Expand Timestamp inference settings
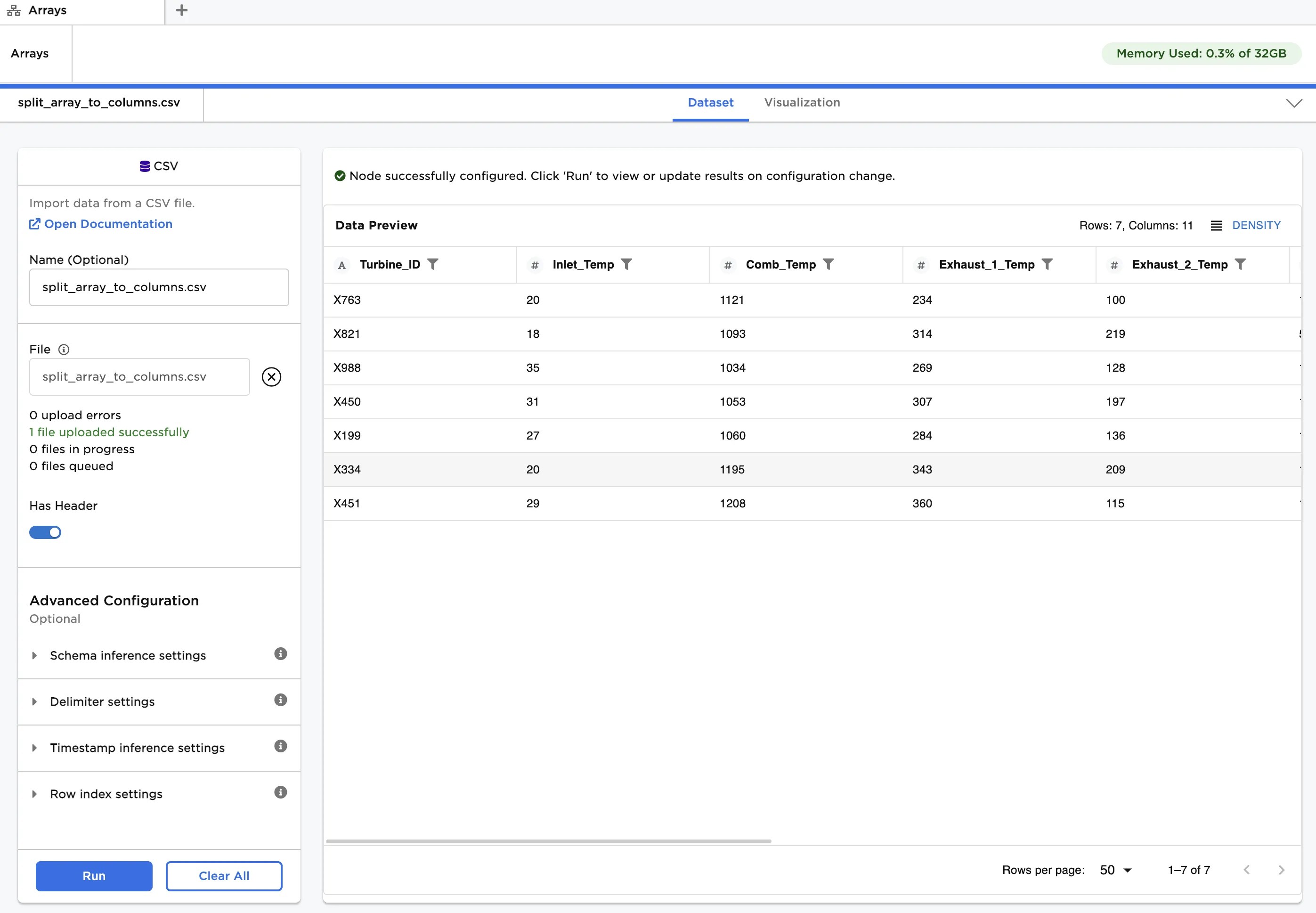This screenshot has height=913, width=1316. pos(137,748)
